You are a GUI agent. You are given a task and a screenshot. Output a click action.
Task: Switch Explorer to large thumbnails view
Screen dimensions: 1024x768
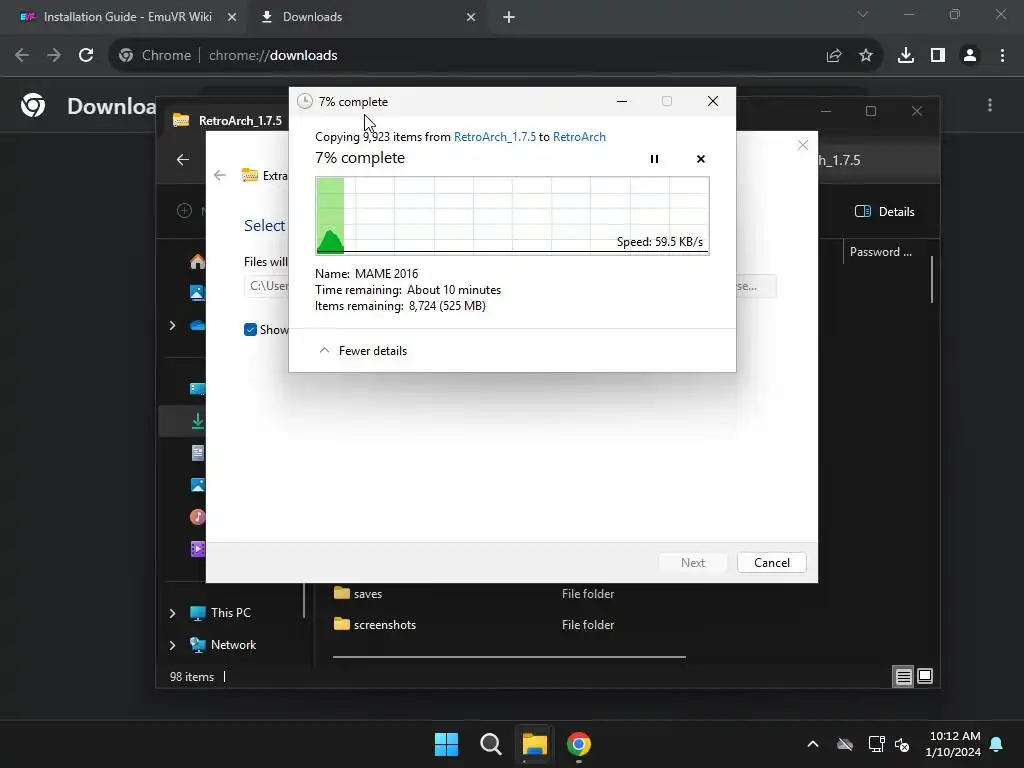click(x=925, y=677)
